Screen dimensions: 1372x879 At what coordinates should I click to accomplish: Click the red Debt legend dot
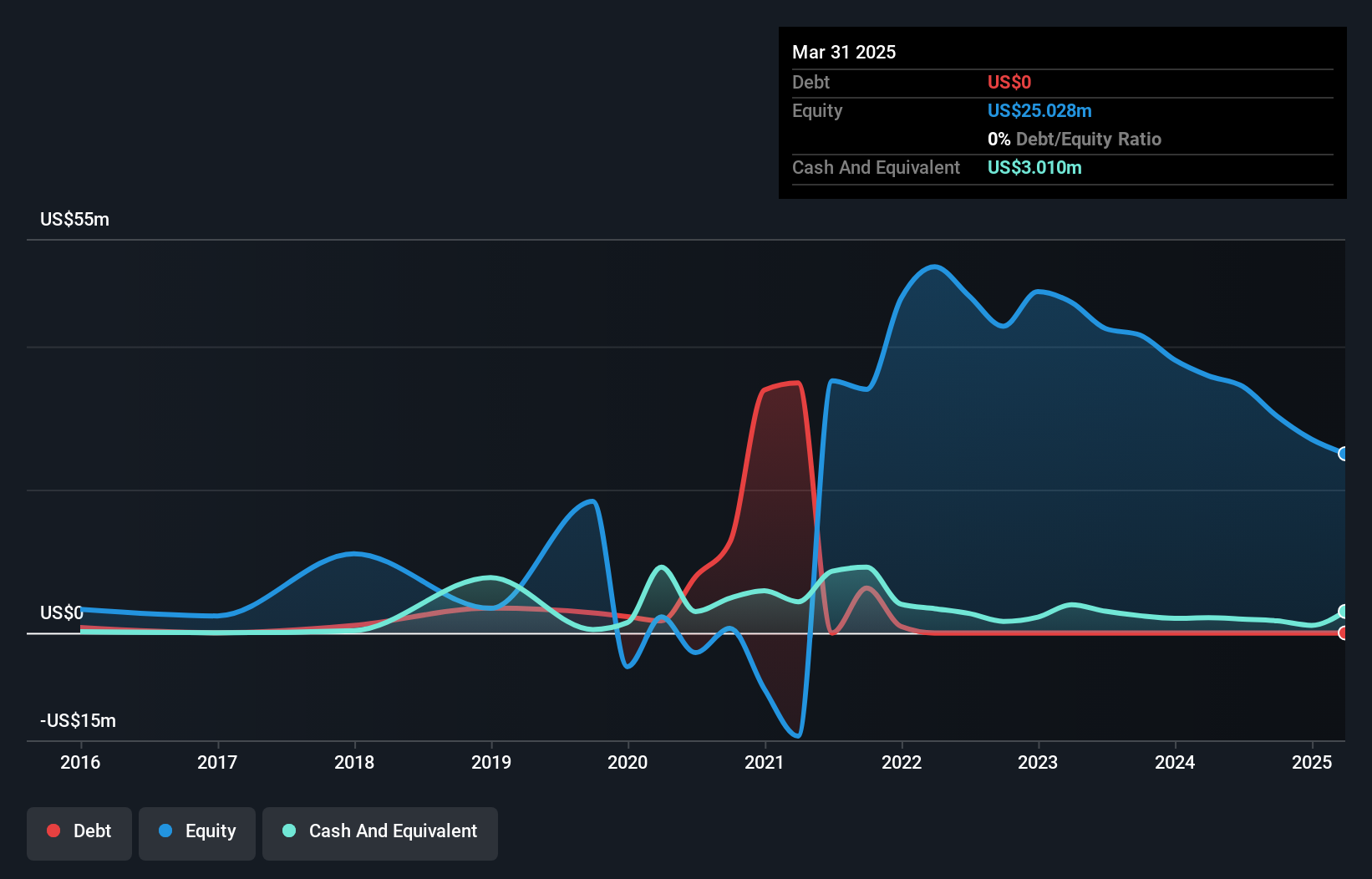tap(53, 831)
